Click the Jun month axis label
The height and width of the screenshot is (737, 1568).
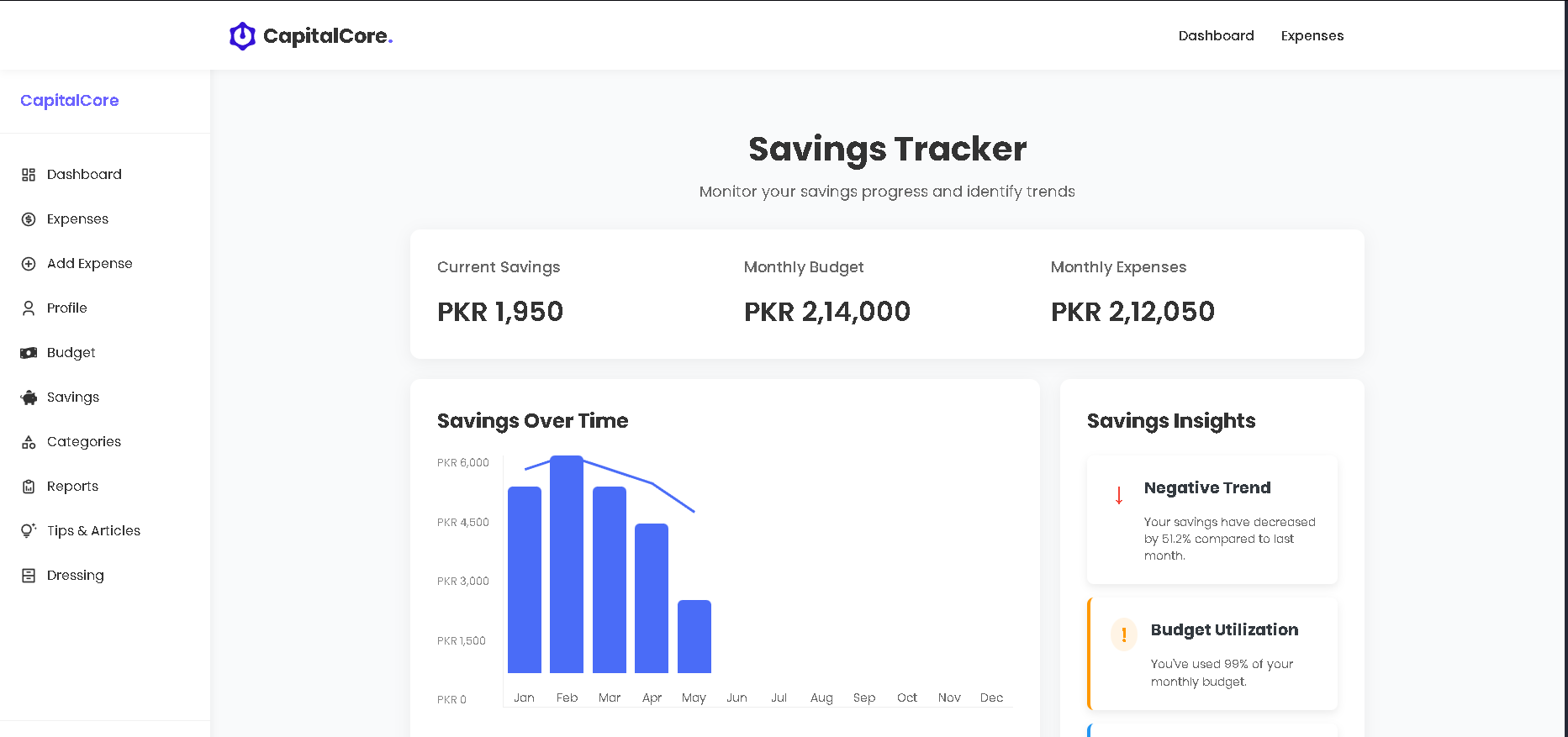tap(736, 698)
